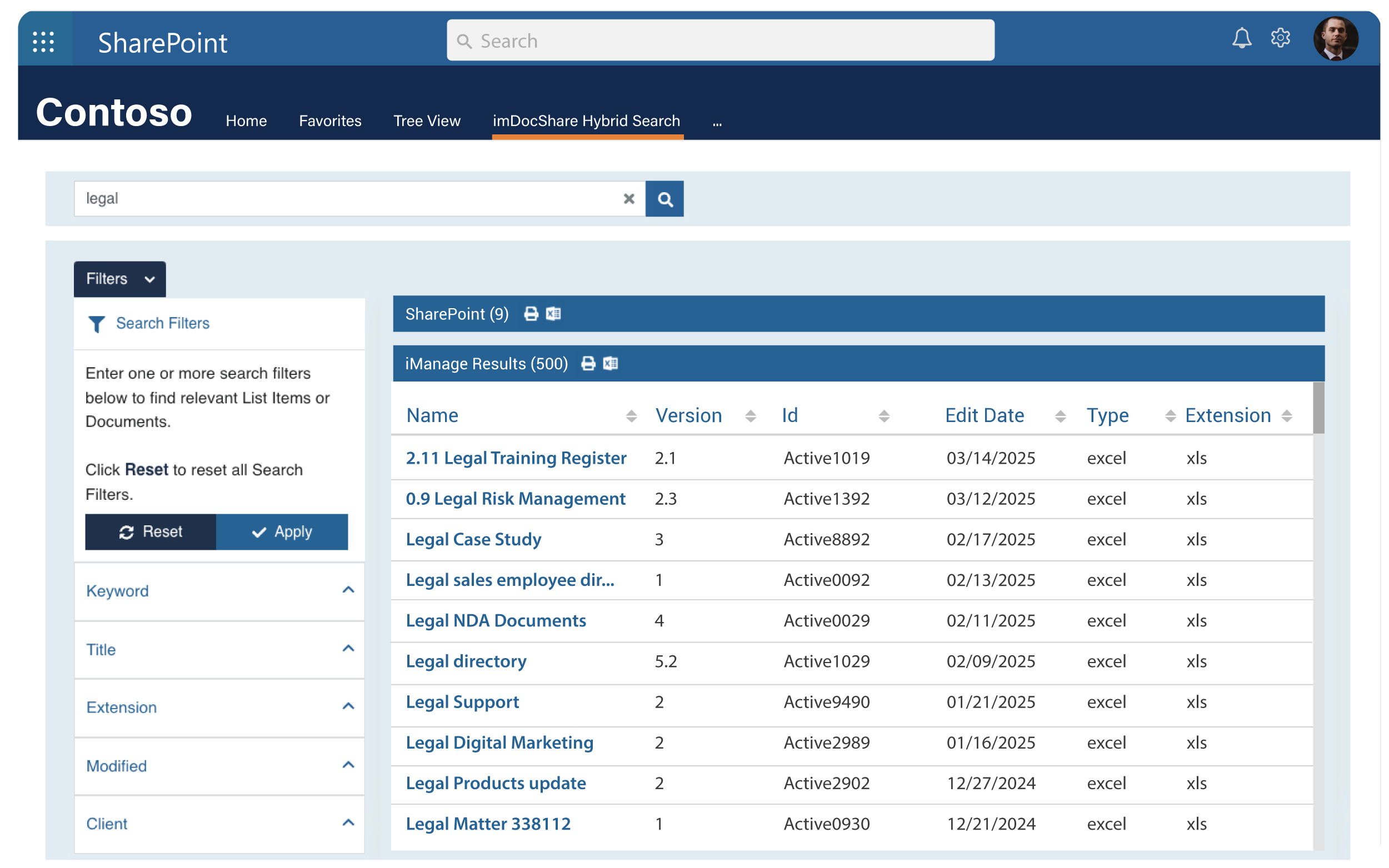Viewport: 1389px width, 868px height.
Task: Sort by Name column arrows
Action: click(x=631, y=416)
